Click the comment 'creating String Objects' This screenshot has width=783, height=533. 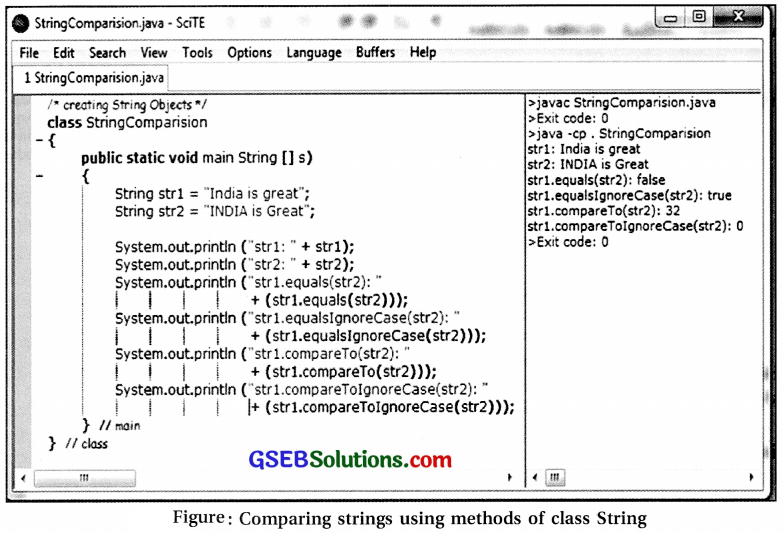127,105
